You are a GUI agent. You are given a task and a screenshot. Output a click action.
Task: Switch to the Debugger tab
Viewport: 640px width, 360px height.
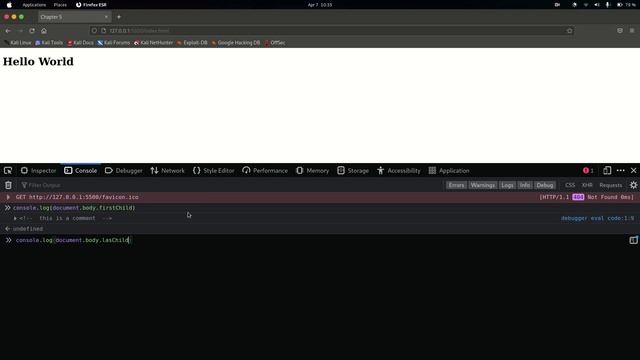coord(124,171)
